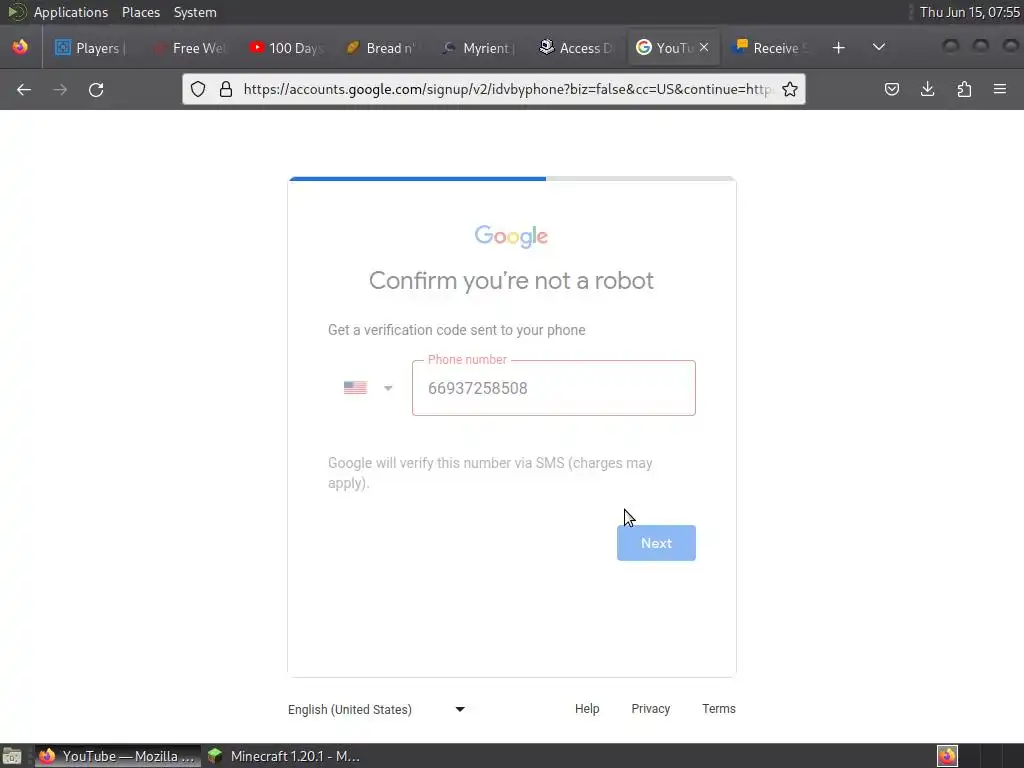Click 'Get a verification code sent' text

(456, 330)
